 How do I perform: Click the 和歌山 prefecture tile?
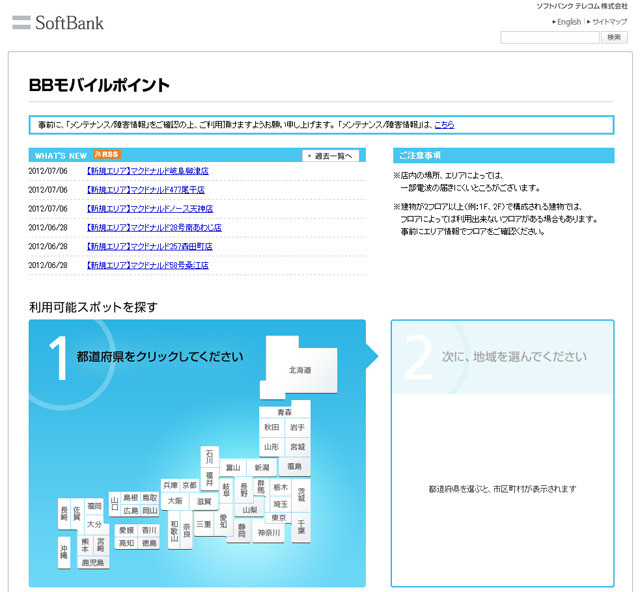(x=174, y=530)
